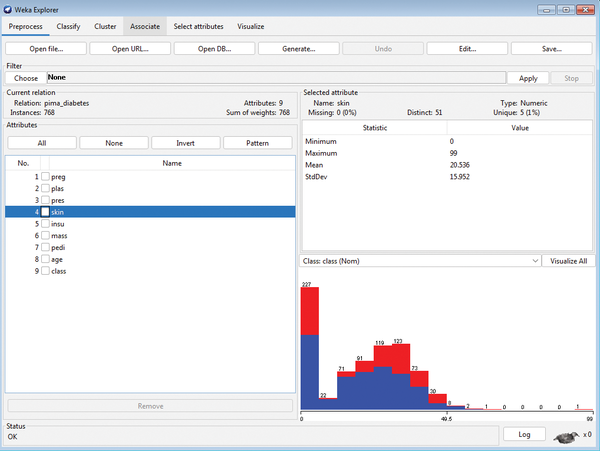Click the Weka Explorer title bar logo
The image size is (600, 451).
tap(8, 10)
